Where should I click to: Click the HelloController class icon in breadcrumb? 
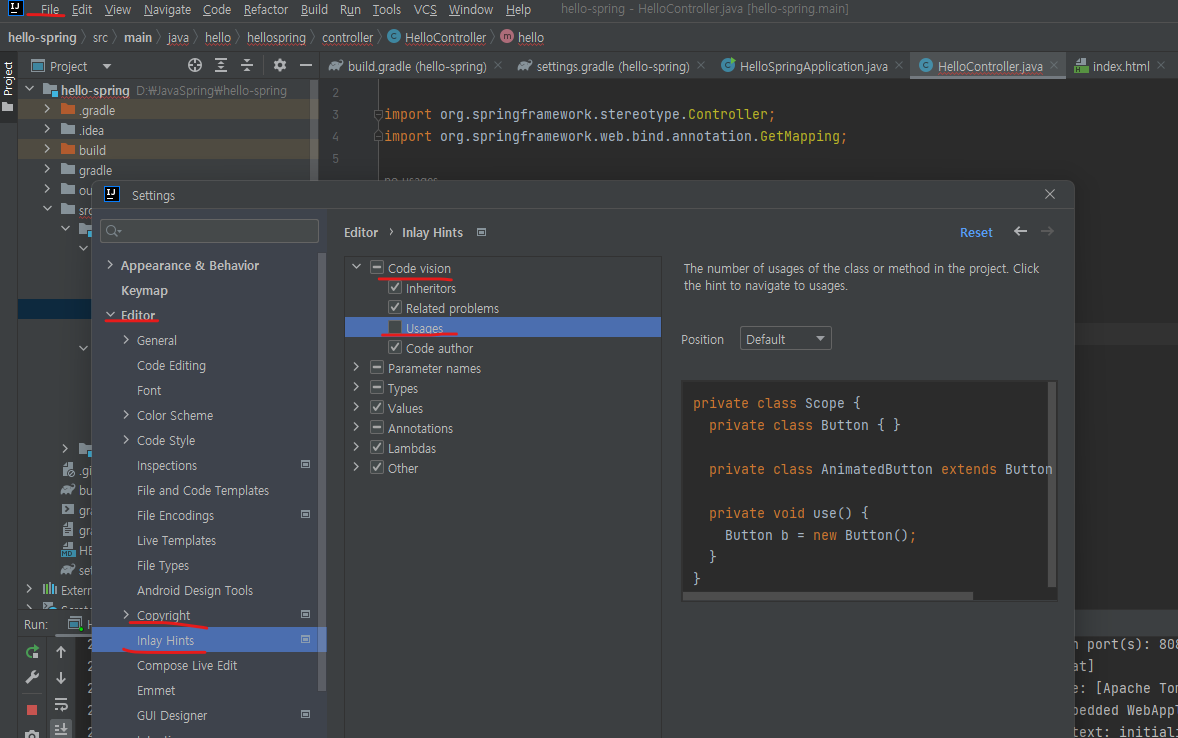point(394,36)
